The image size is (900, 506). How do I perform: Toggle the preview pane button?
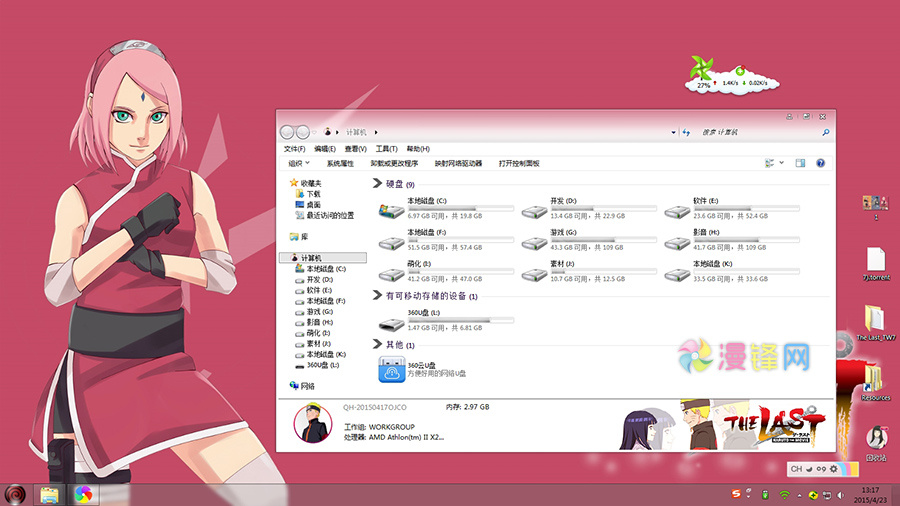pyautogui.click(x=800, y=164)
